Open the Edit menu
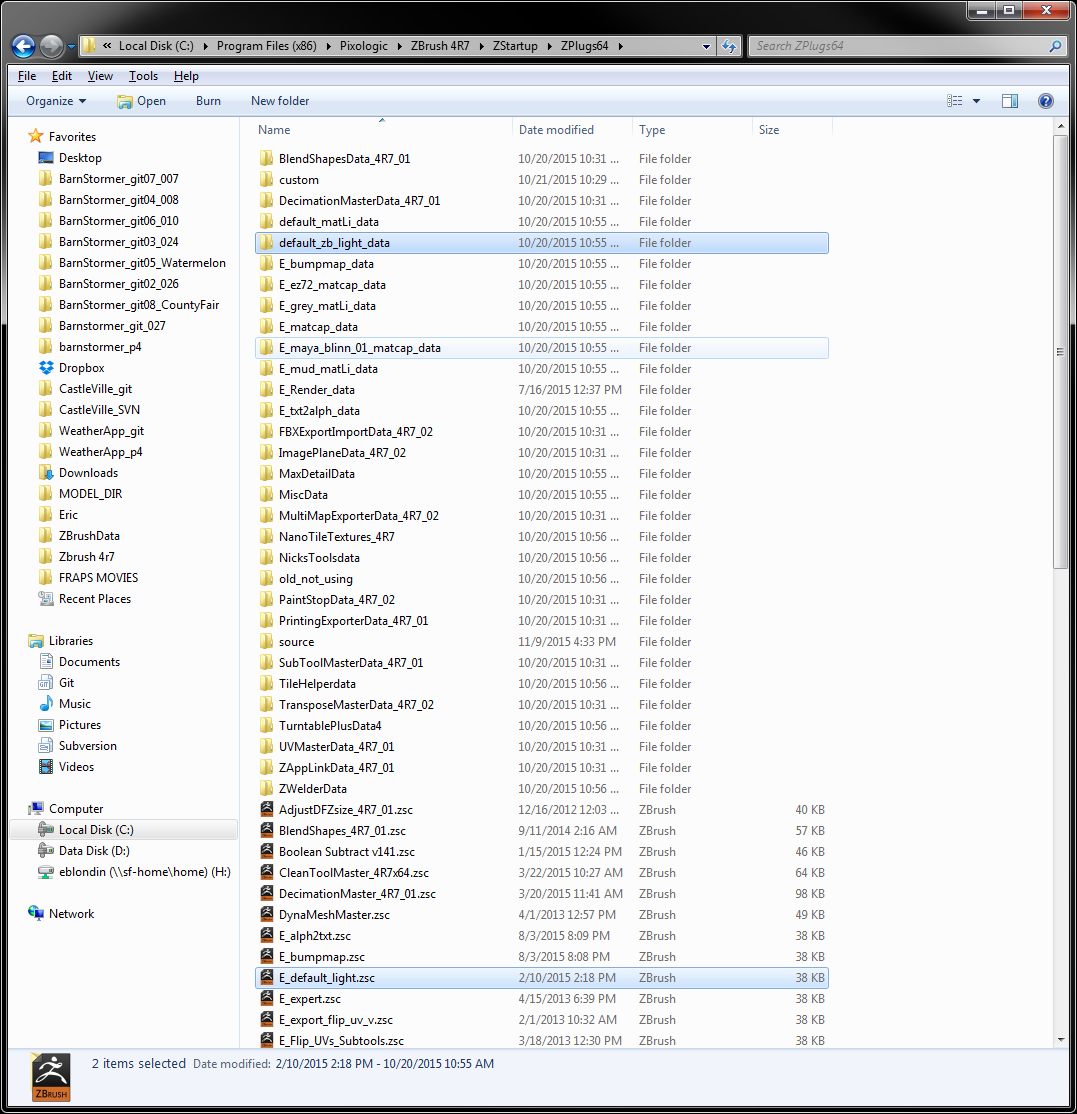 tap(62, 76)
